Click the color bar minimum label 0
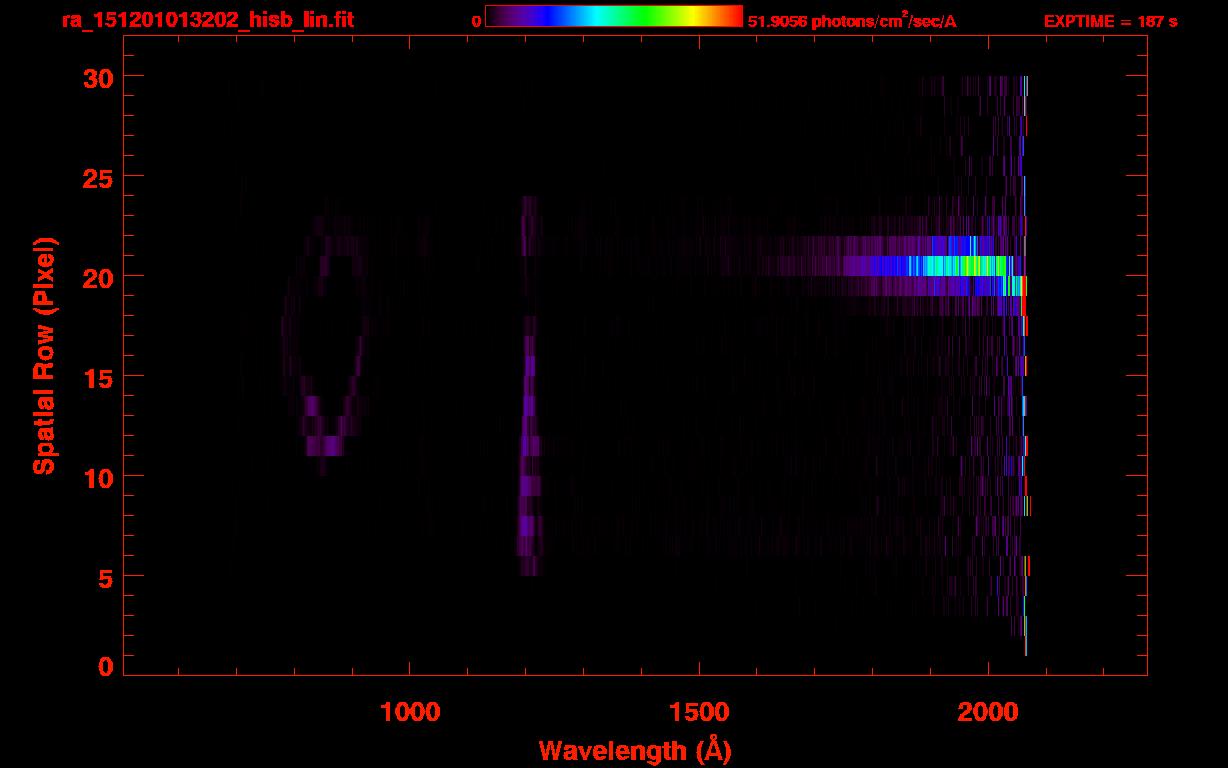 (476, 21)
